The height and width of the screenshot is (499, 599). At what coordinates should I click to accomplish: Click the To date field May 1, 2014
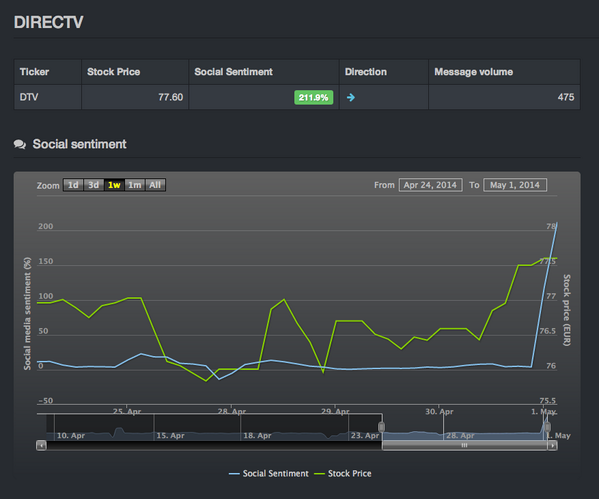tap(515, 185)
